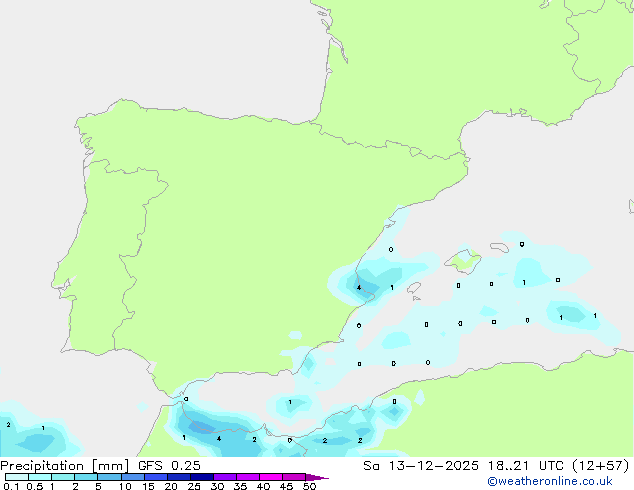Click the 25–30 mm navy legend swatch

coord(202,477)
